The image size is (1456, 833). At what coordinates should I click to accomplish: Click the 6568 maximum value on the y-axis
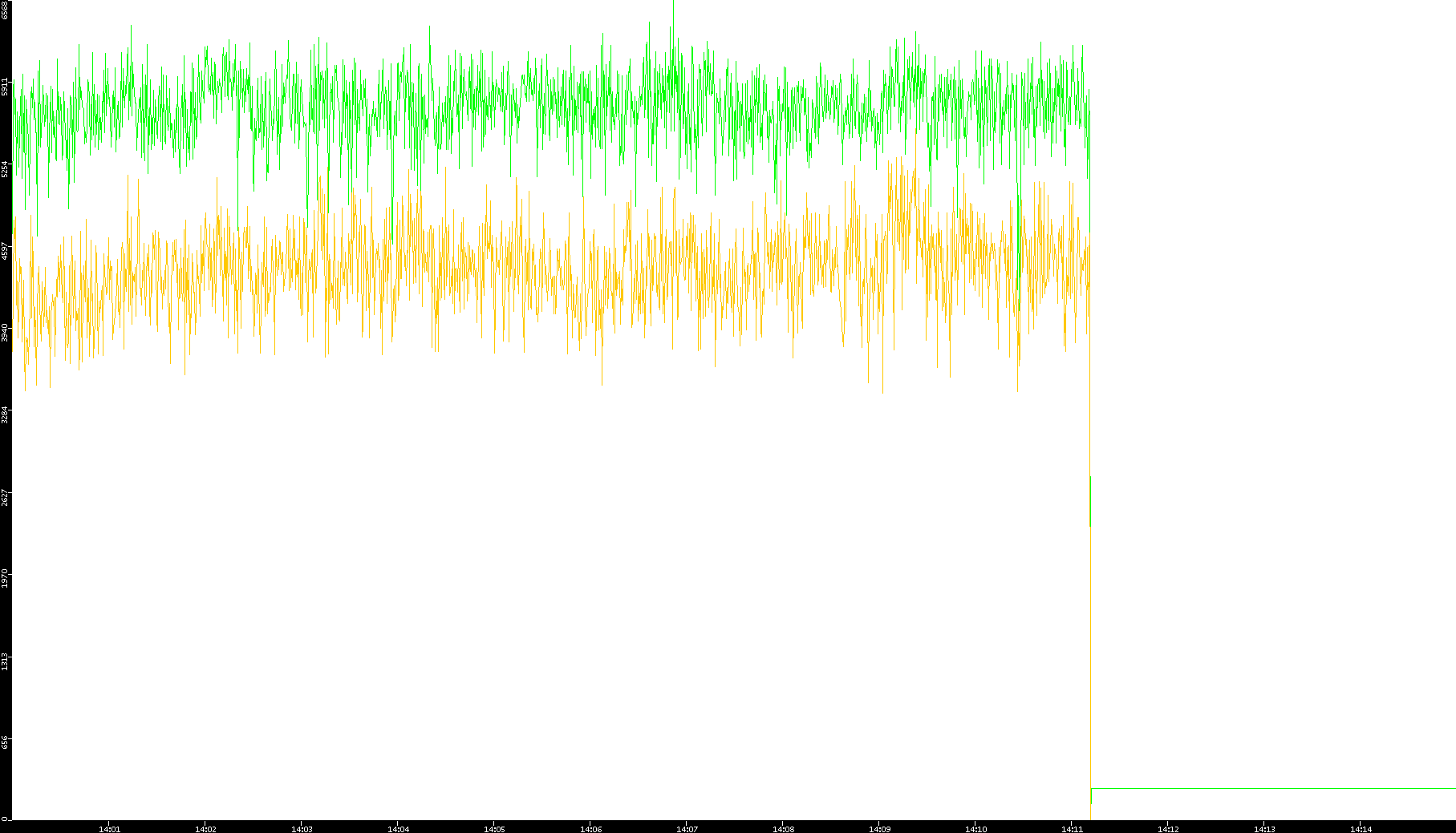tap(5, 10)
